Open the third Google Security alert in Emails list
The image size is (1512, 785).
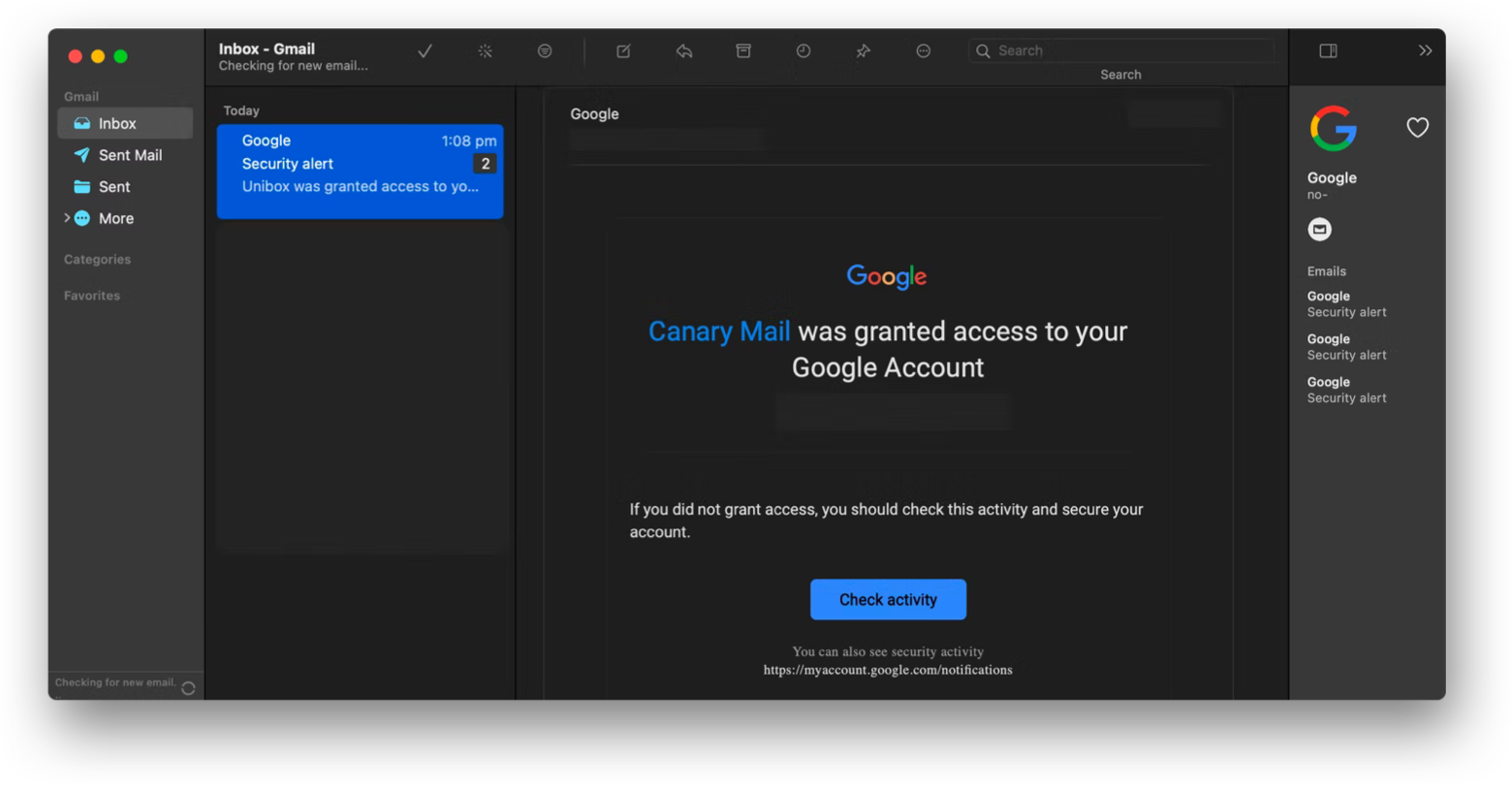(x=1346, y=390)
